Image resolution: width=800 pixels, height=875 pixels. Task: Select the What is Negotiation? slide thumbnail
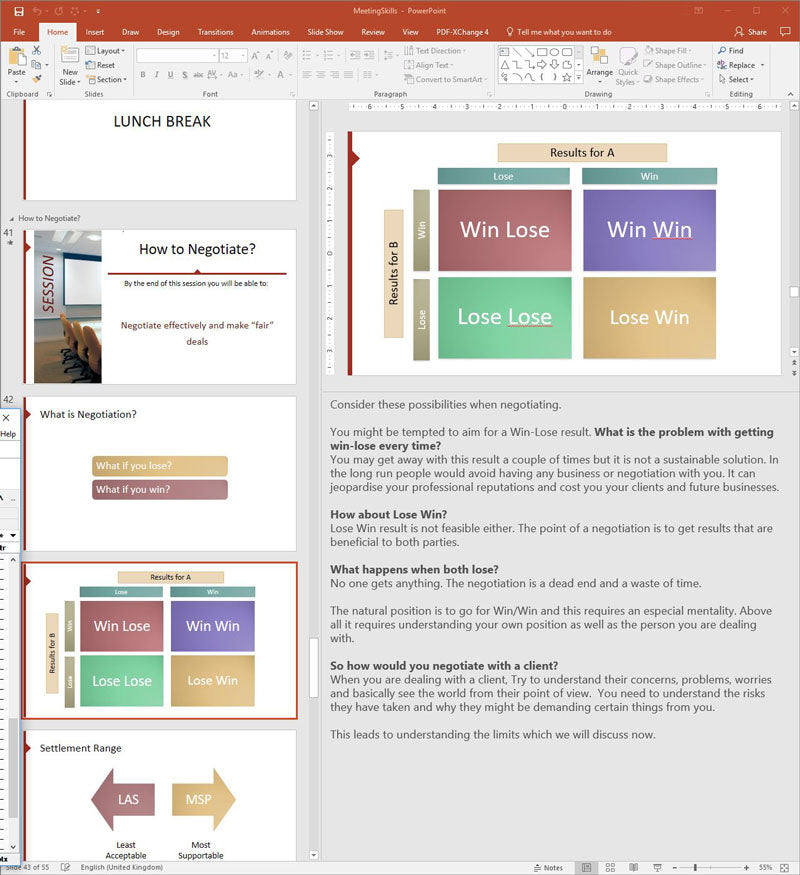coord(160,474)
